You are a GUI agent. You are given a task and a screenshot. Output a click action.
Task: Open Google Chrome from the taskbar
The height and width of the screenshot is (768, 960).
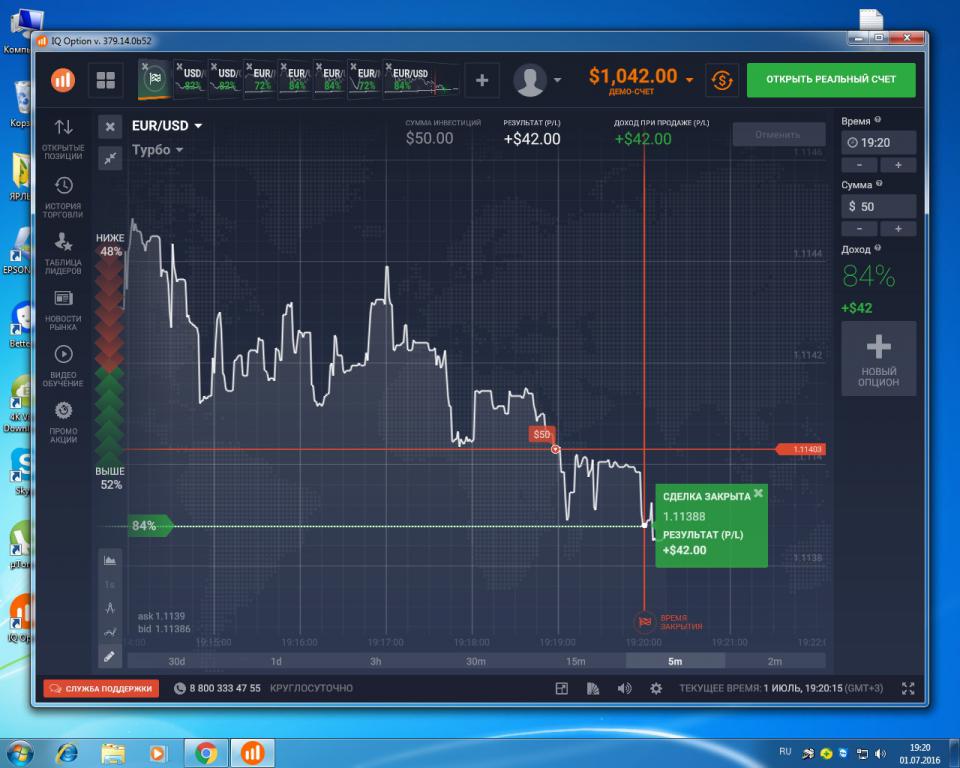pos(206,753)
